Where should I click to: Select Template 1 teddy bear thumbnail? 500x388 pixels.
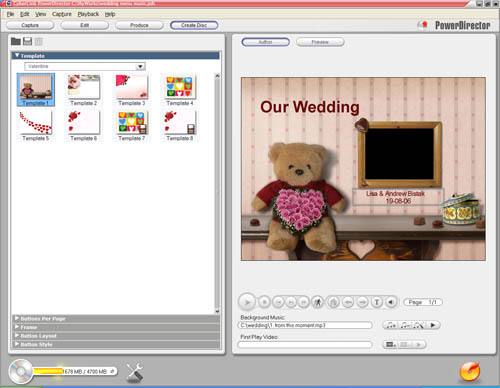(36, 90)
